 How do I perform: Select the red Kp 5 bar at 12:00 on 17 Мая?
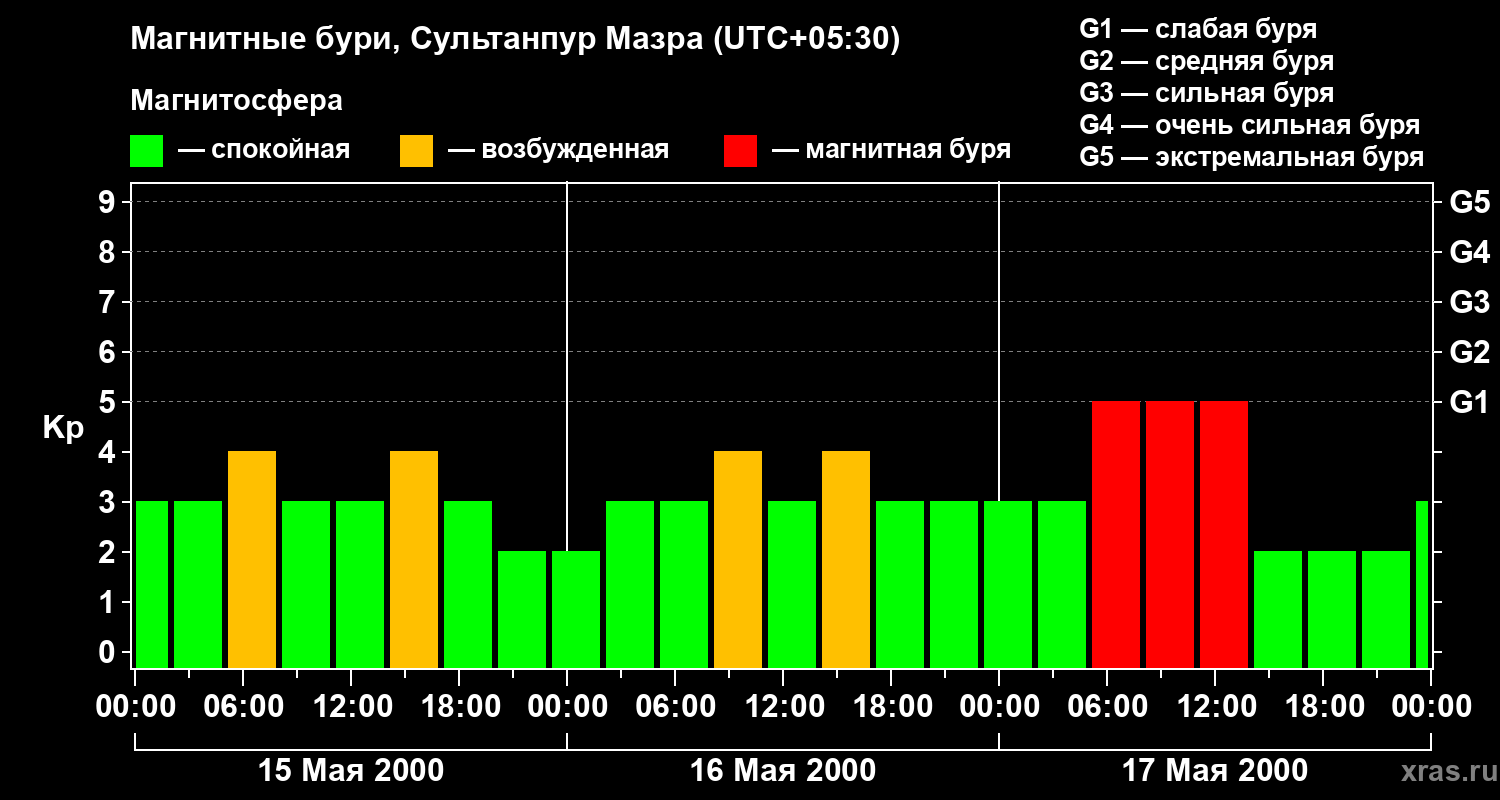click(1224, 534)
